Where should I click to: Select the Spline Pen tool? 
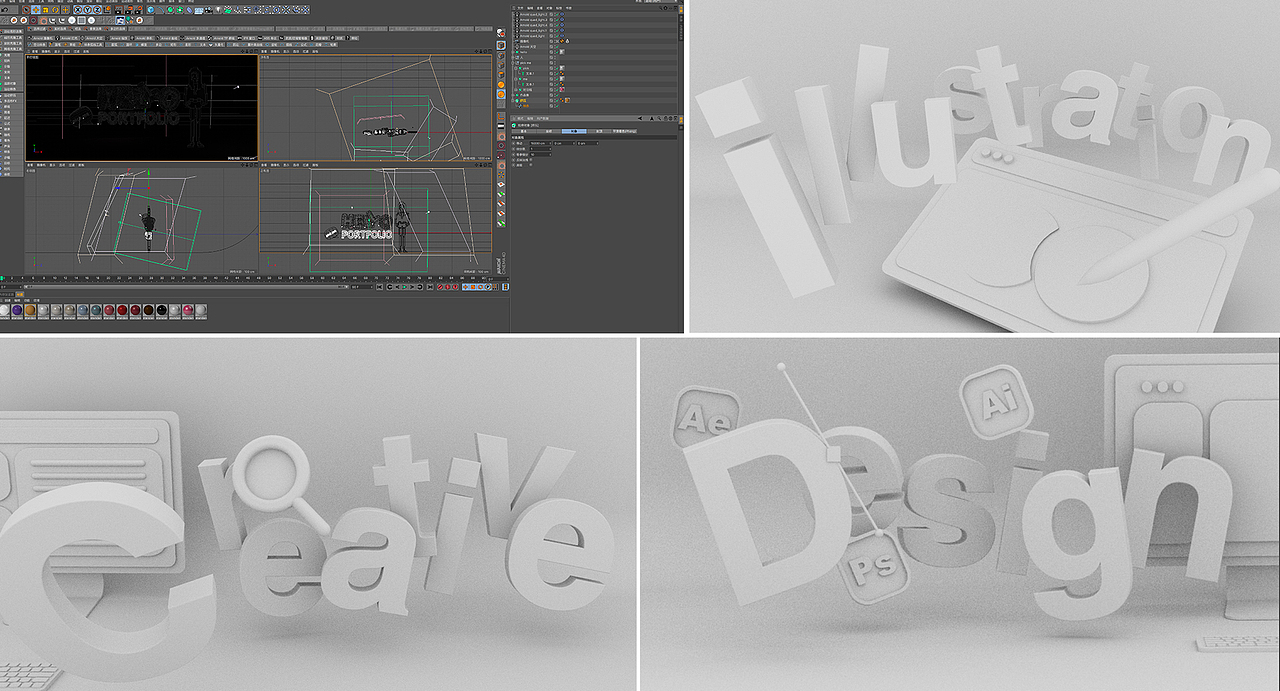(160, 10)
